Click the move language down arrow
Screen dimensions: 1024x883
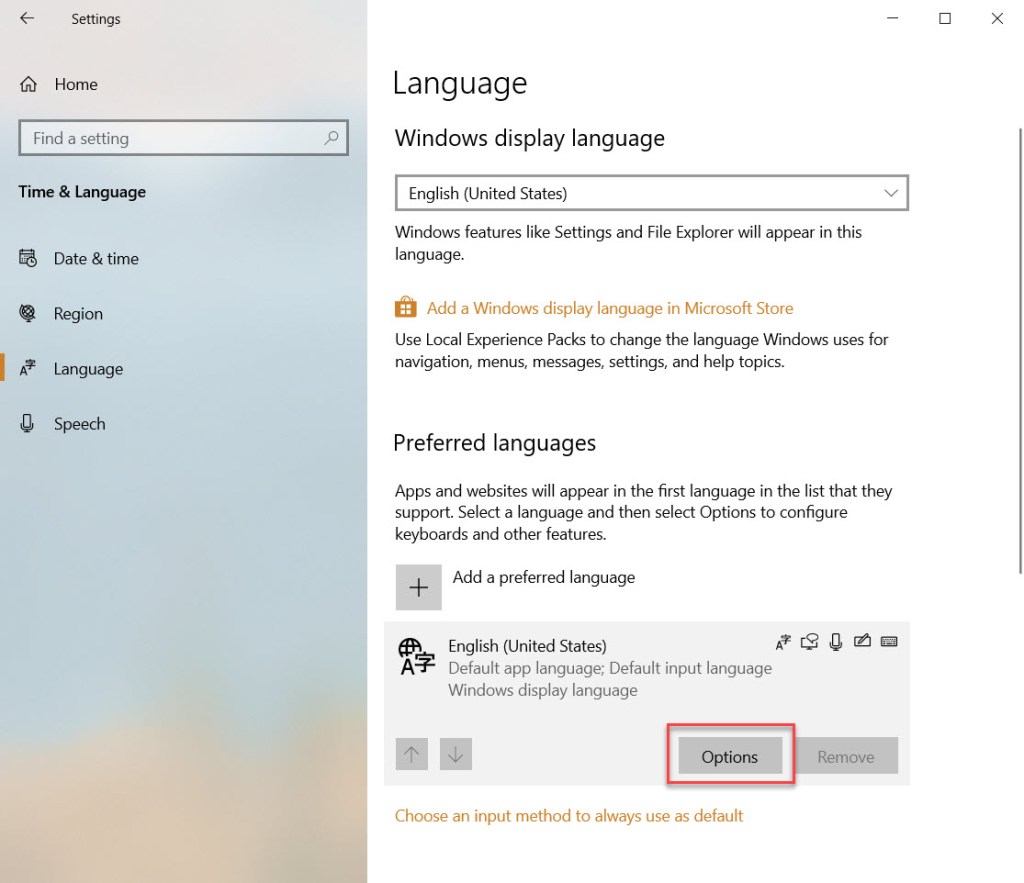click(x=455, y=755)
